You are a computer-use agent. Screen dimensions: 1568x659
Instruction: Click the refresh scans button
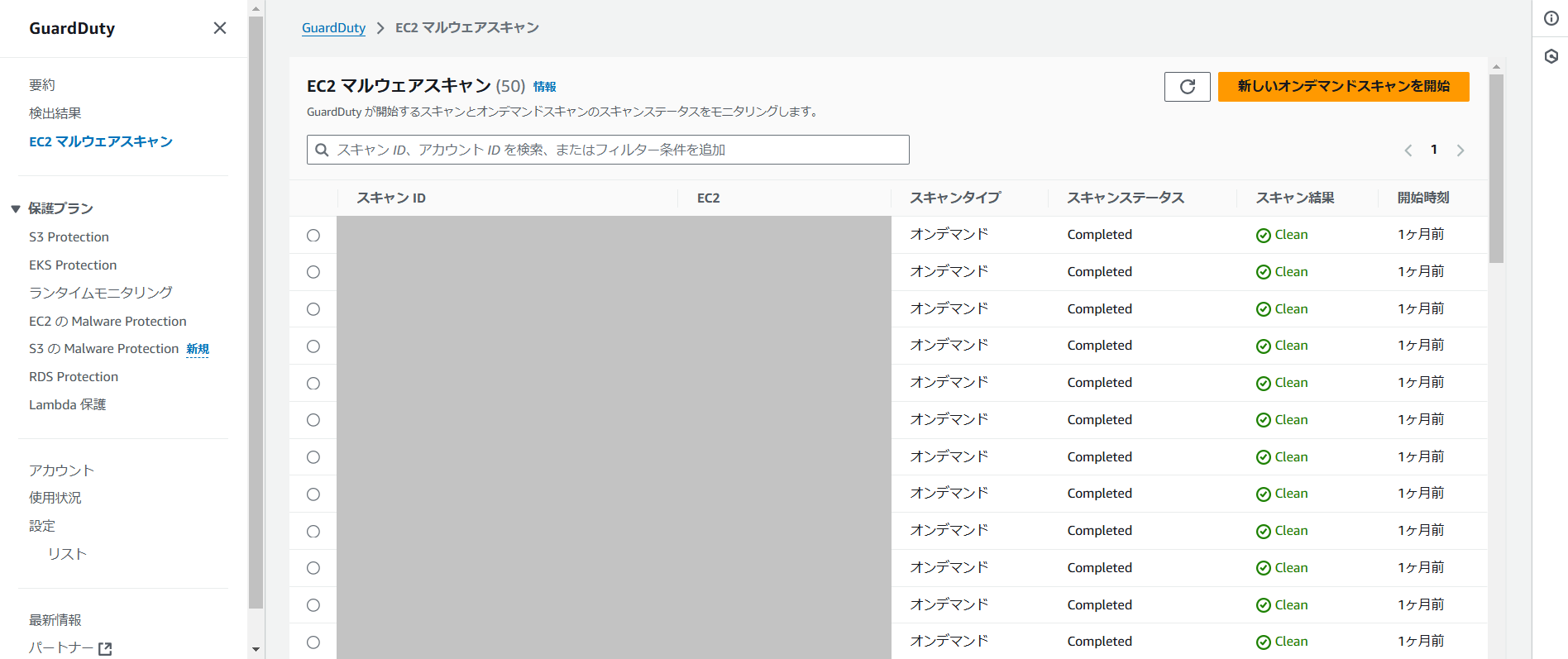tap(1188, 87)
